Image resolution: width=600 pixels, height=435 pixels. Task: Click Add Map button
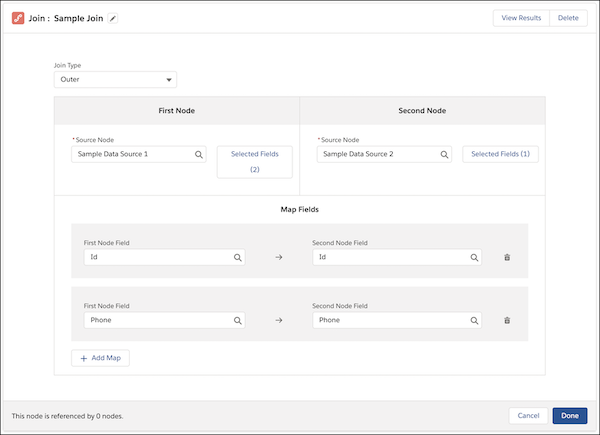[x=100, y=358]
